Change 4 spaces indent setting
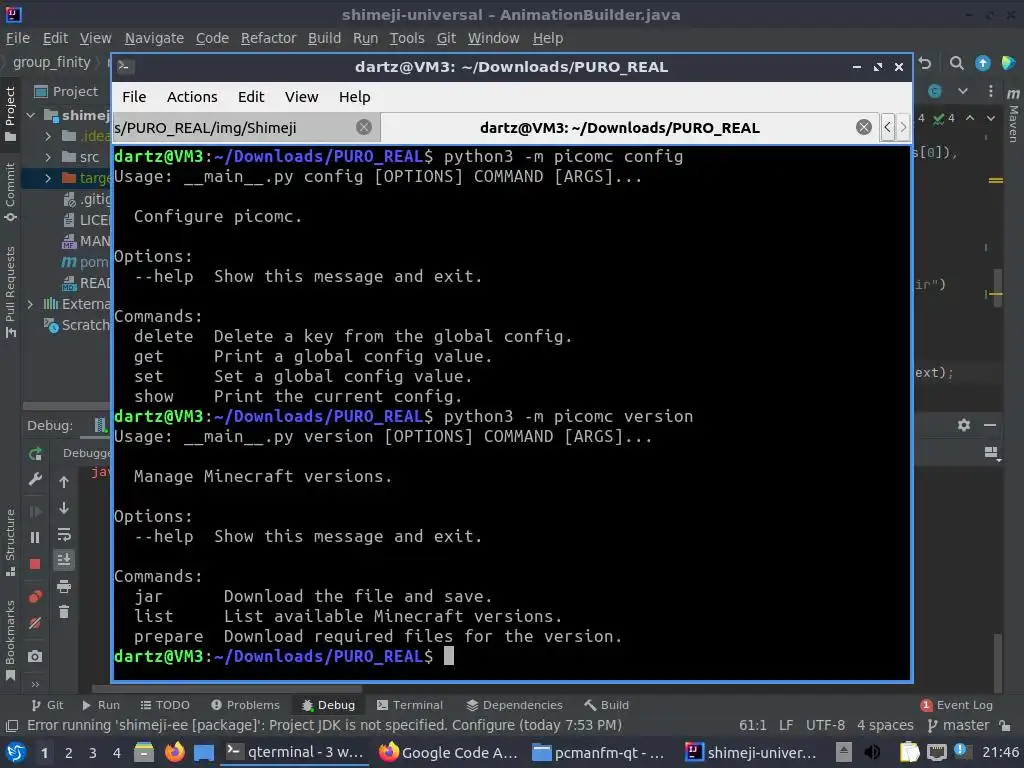 (885, 726)
